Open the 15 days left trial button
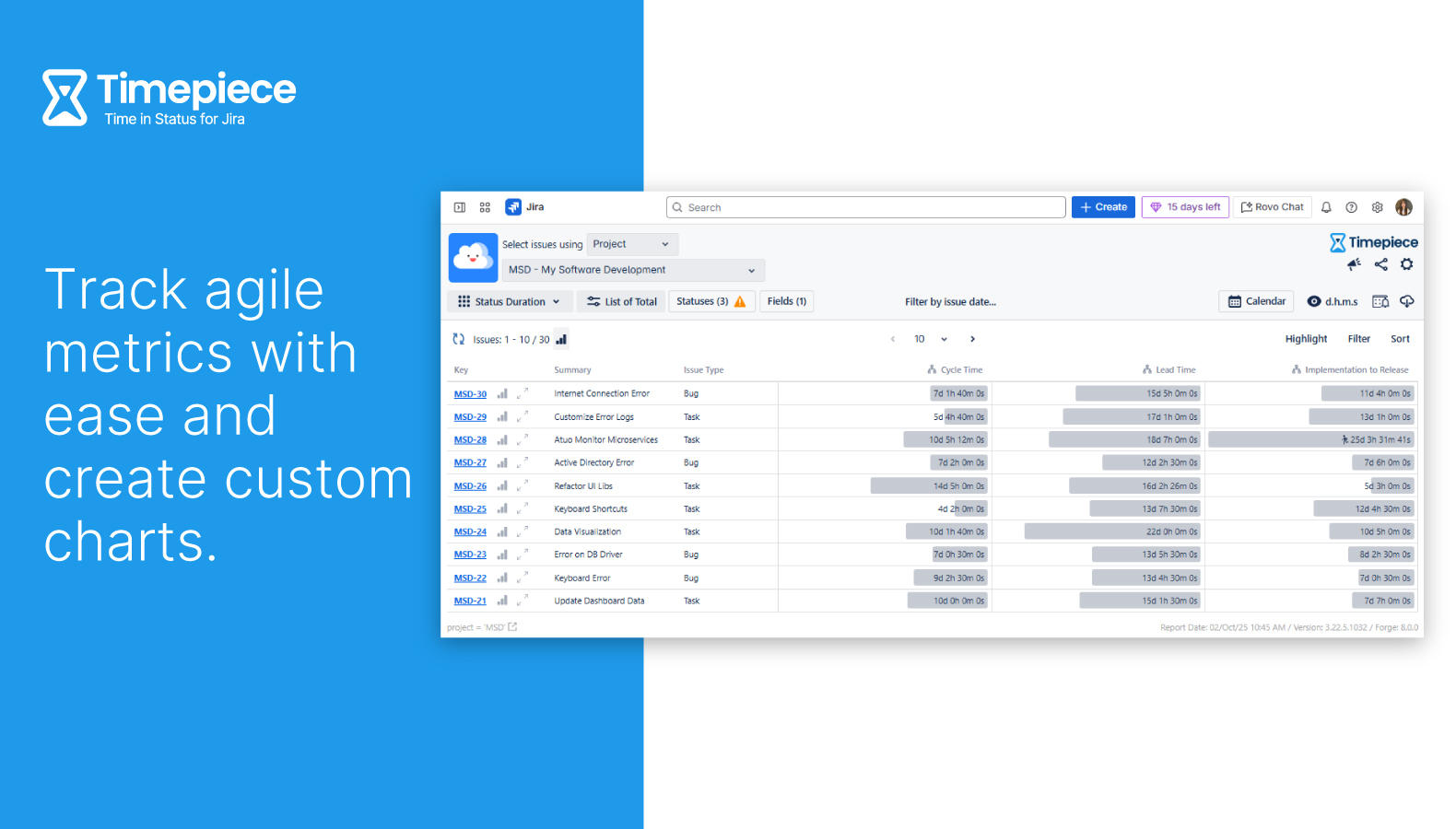The image size is (1456, 829). (x=1185, y=207)
